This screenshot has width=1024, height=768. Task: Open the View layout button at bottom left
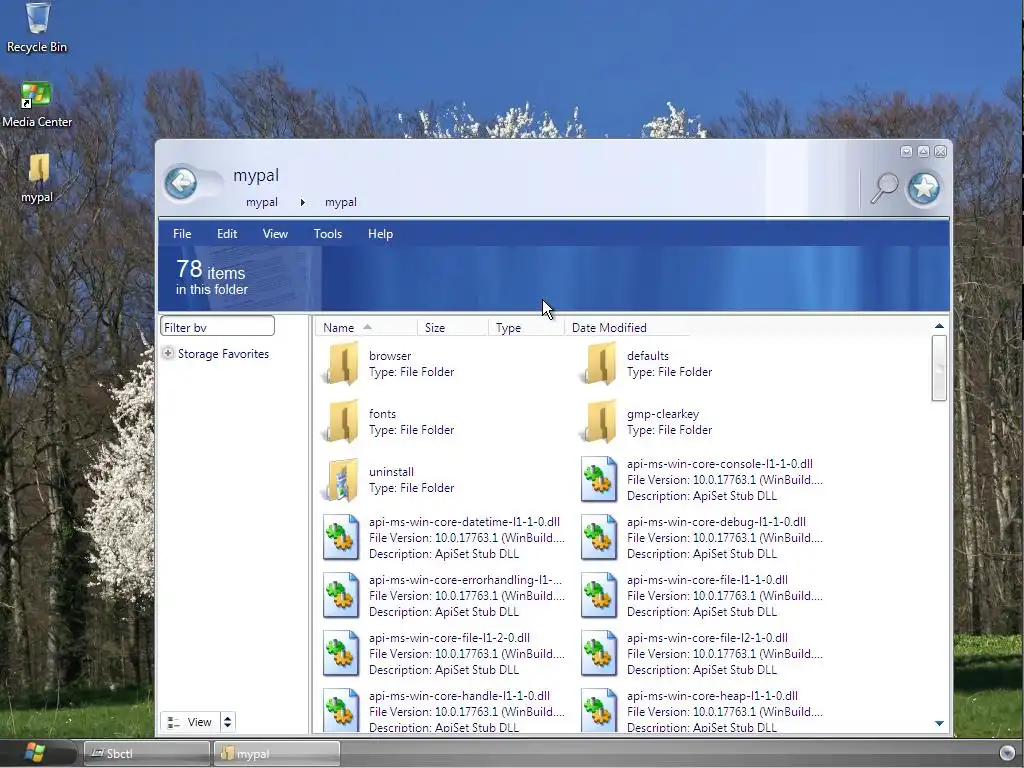tap(190, 722)
